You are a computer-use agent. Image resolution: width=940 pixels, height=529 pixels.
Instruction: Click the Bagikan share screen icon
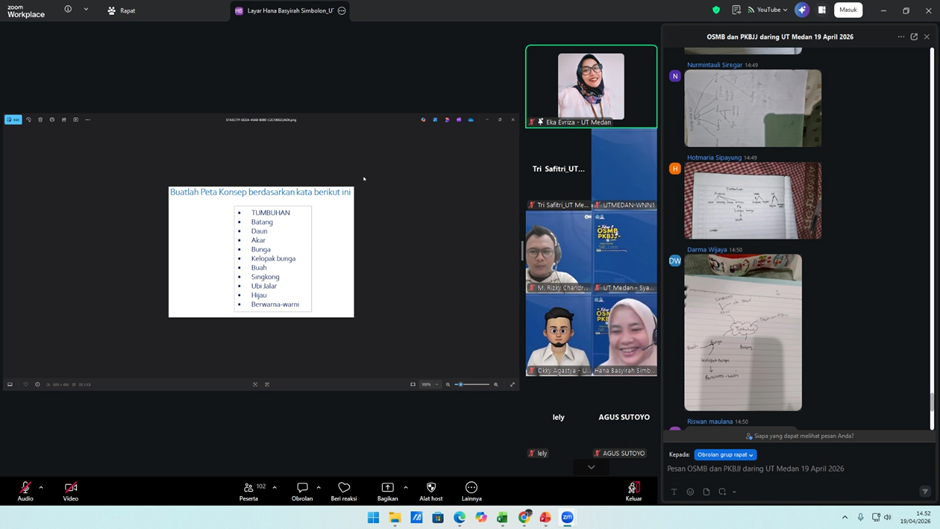pyautogui.click(x=387, y=488)
